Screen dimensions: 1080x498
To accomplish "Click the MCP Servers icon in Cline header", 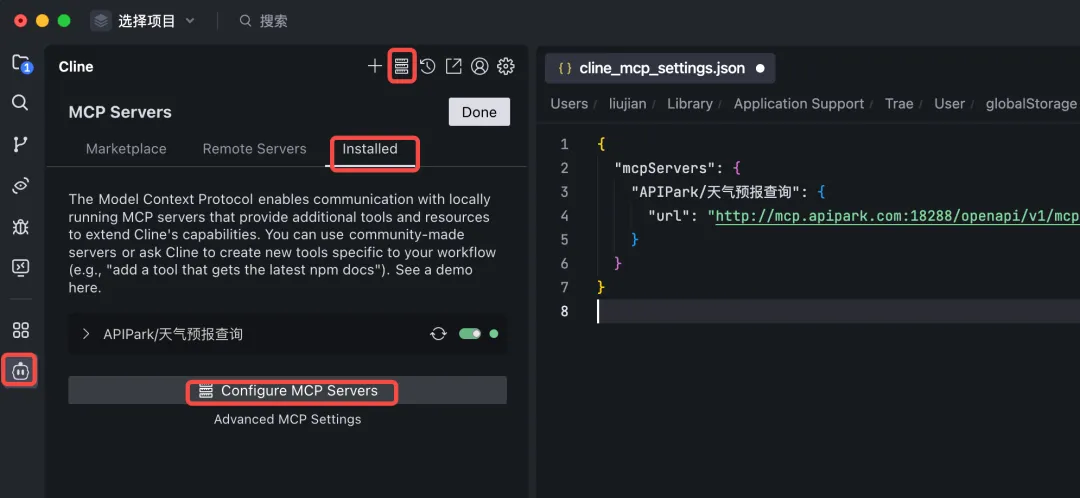I will click(402, 66).
